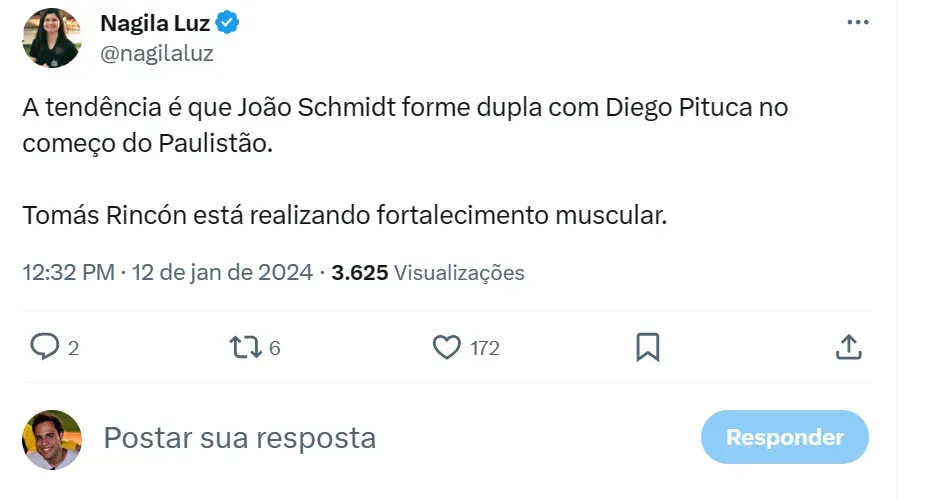931x499 pixels.
Task: Like the tweet with the heart icon
Action: 446,347
